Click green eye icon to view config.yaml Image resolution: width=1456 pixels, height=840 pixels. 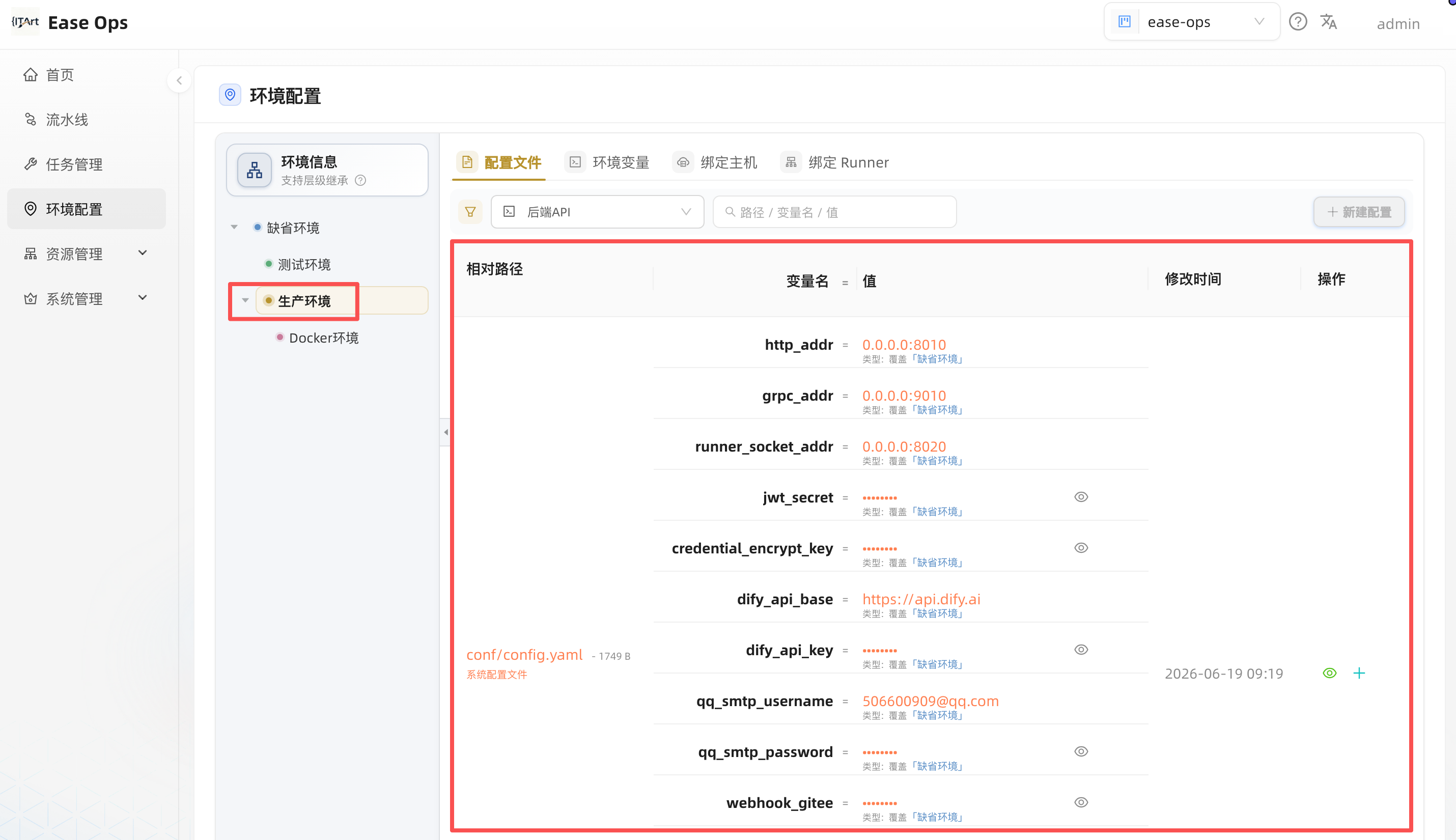(x=1329, y=673)
